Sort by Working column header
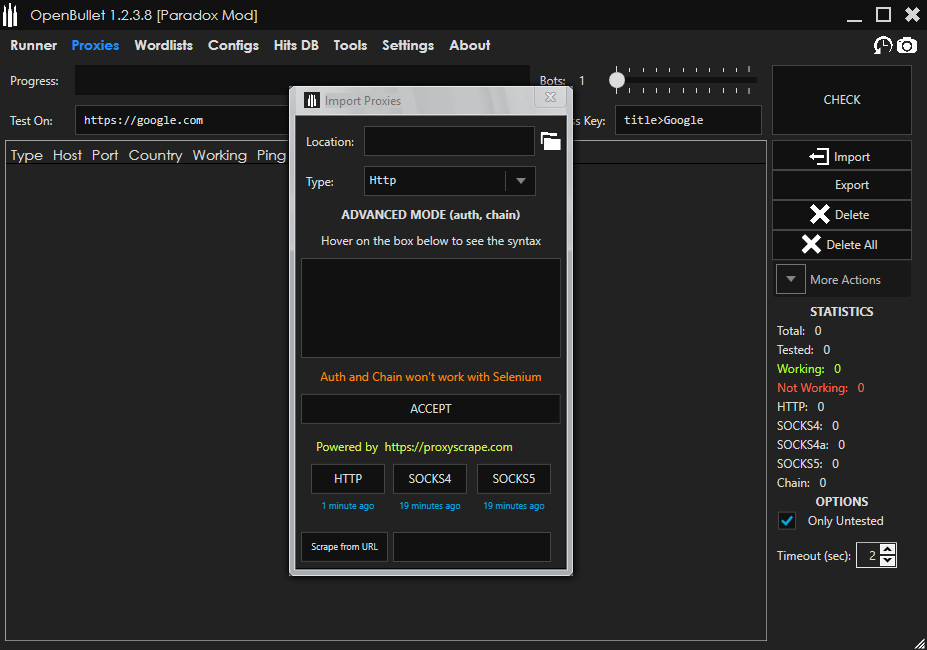This screenshot has height=650, width=927. [x=219, y=155]
